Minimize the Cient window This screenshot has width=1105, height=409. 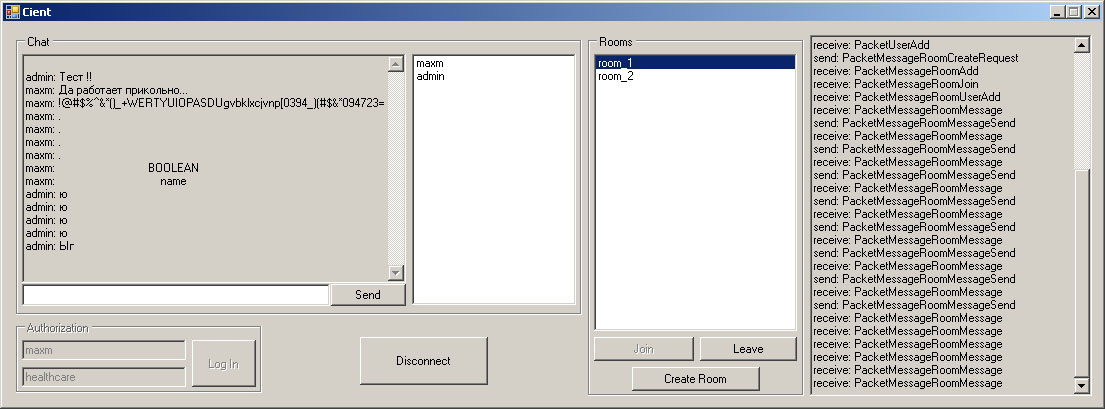1058,11
